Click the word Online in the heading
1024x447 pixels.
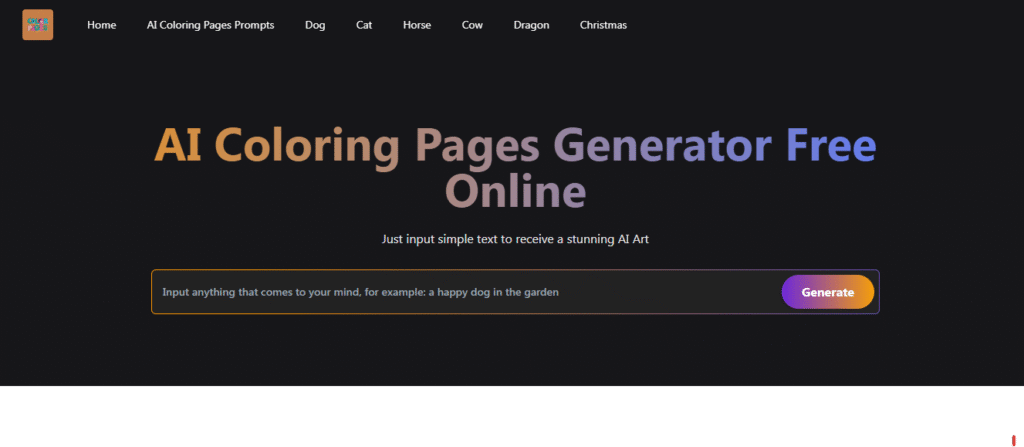click(515, 192)
